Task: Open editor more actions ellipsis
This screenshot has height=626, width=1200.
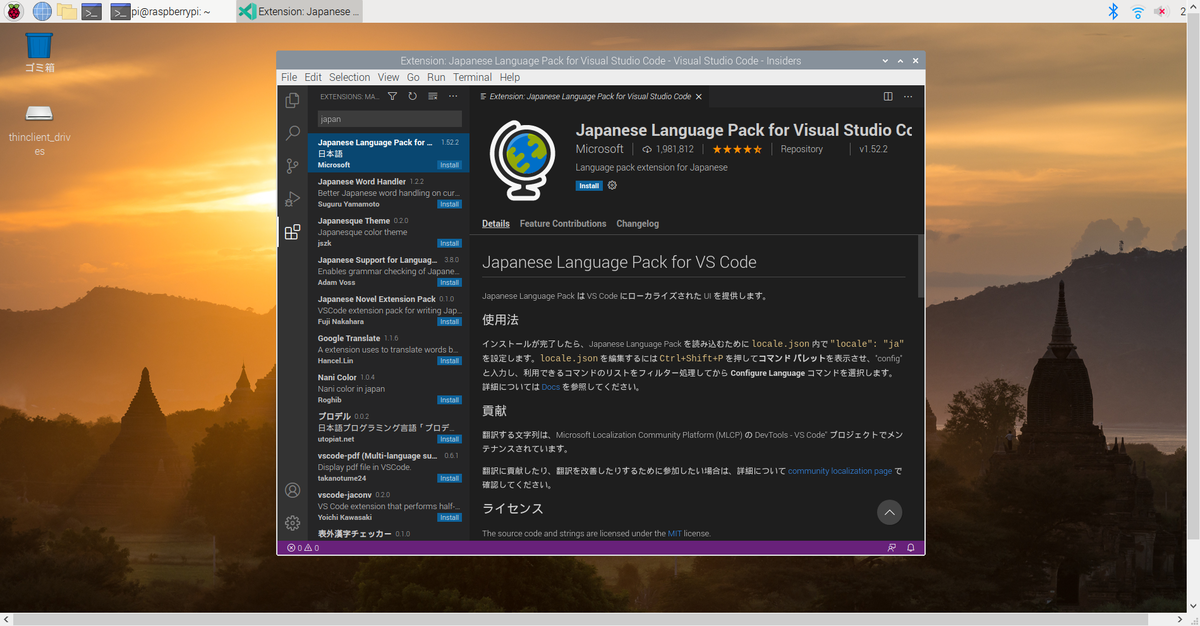Action: tap(908, 97)
